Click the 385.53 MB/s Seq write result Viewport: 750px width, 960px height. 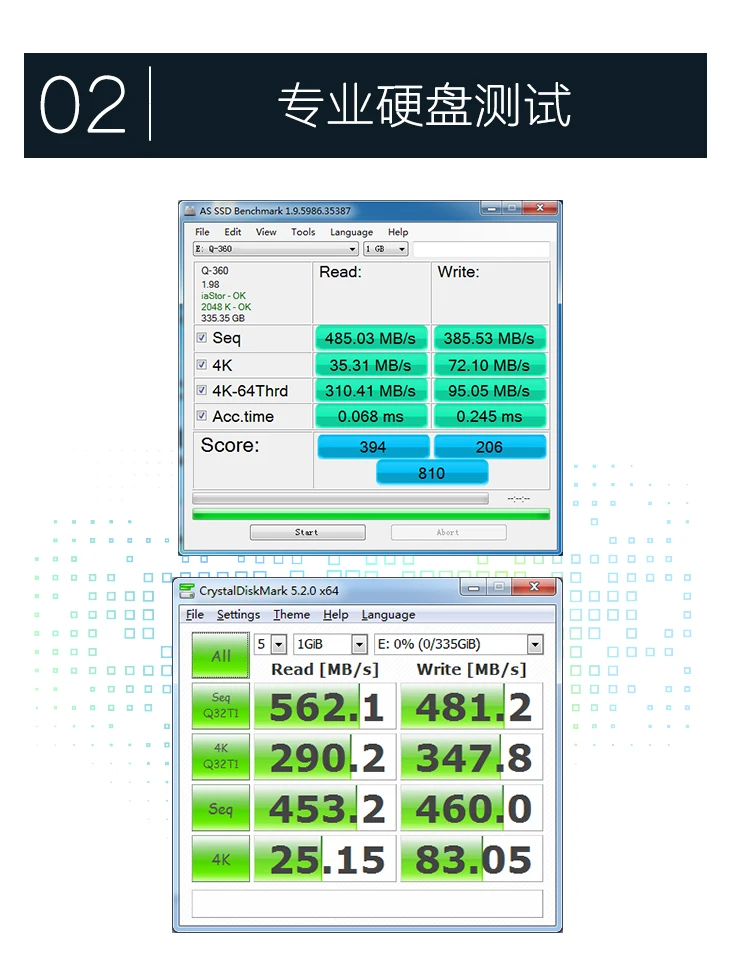[489, 339]
